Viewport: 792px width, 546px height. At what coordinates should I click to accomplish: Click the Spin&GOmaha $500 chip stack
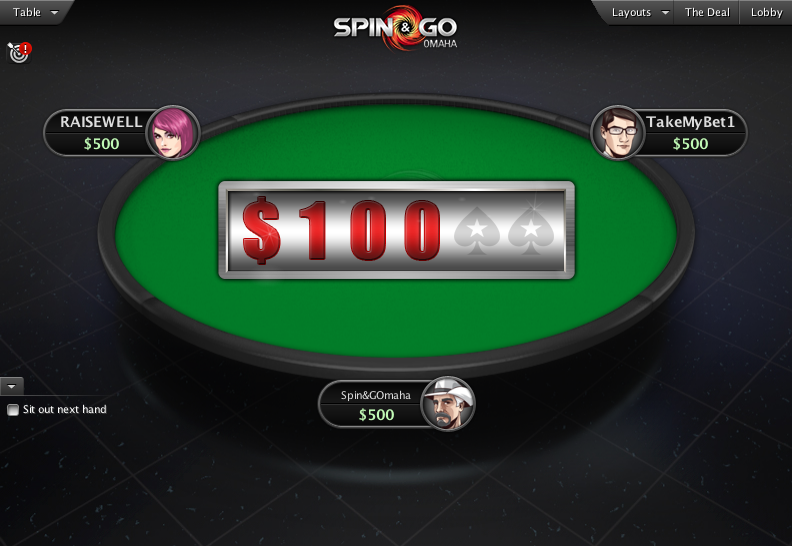[x=376, y=415]
